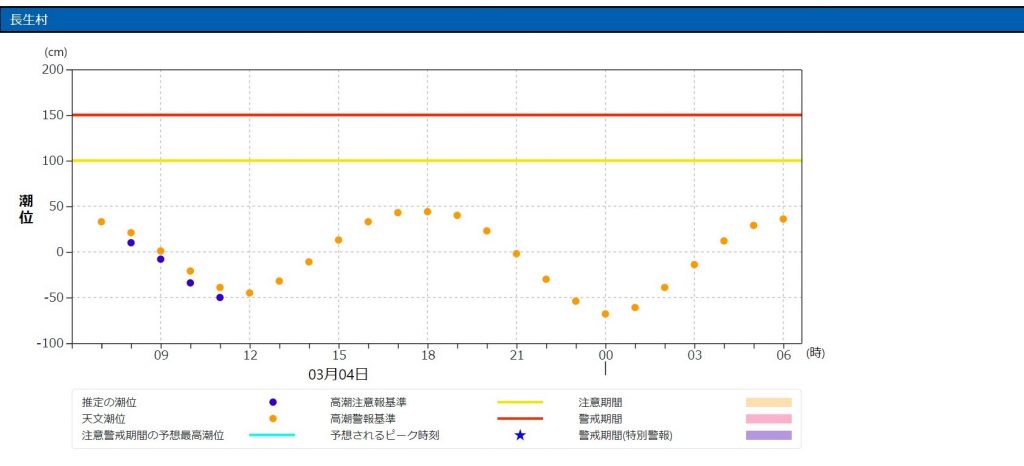Click the blue dot legend marker for 推定の潮位
Image resolution: width=1024 pixels, height=466 pixels.
(x=273, y=402)
